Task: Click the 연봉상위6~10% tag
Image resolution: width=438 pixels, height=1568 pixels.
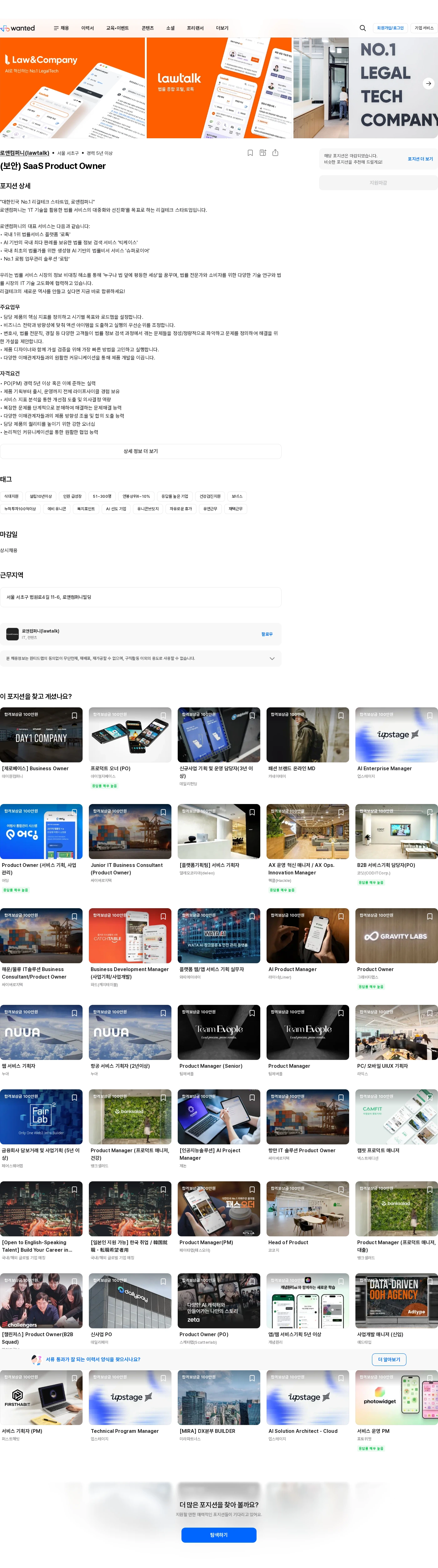Action: pos(136,496)
